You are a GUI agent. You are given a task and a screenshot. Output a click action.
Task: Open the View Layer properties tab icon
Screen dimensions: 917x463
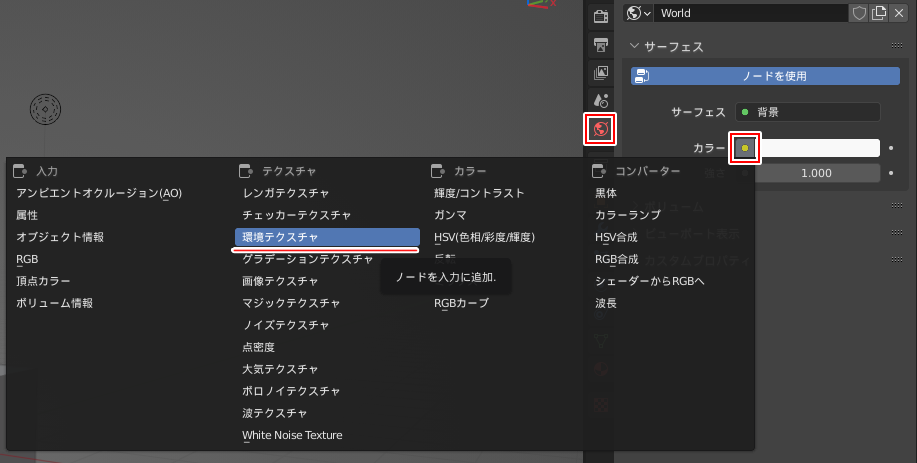pyautogui.click(x=600, y=73)
